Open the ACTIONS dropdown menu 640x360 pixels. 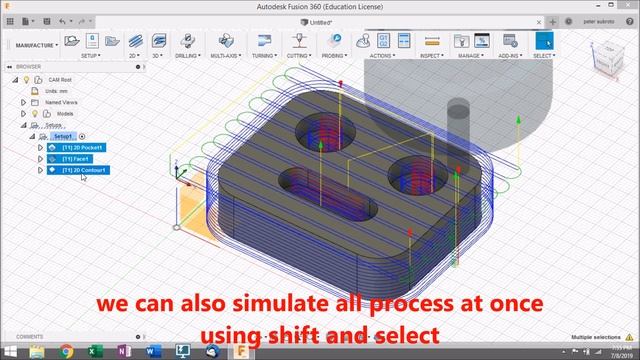[382, 56]
